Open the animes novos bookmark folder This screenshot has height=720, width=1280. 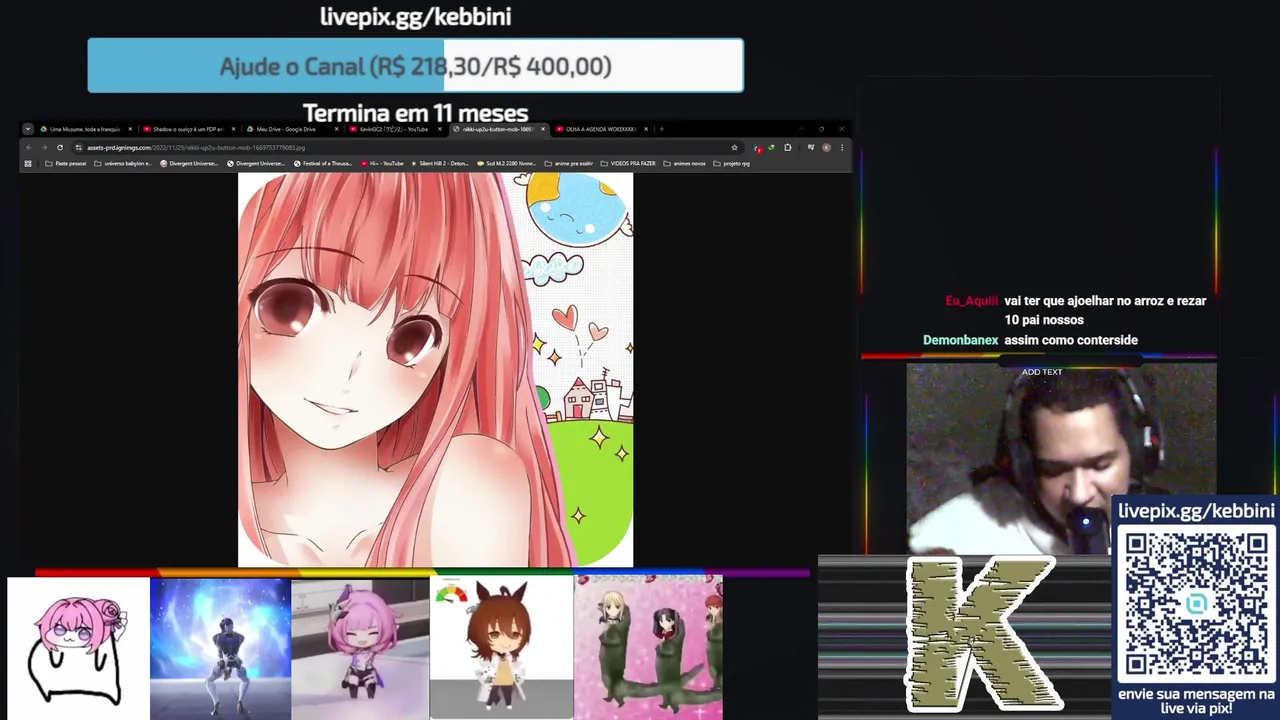[684, 163]
